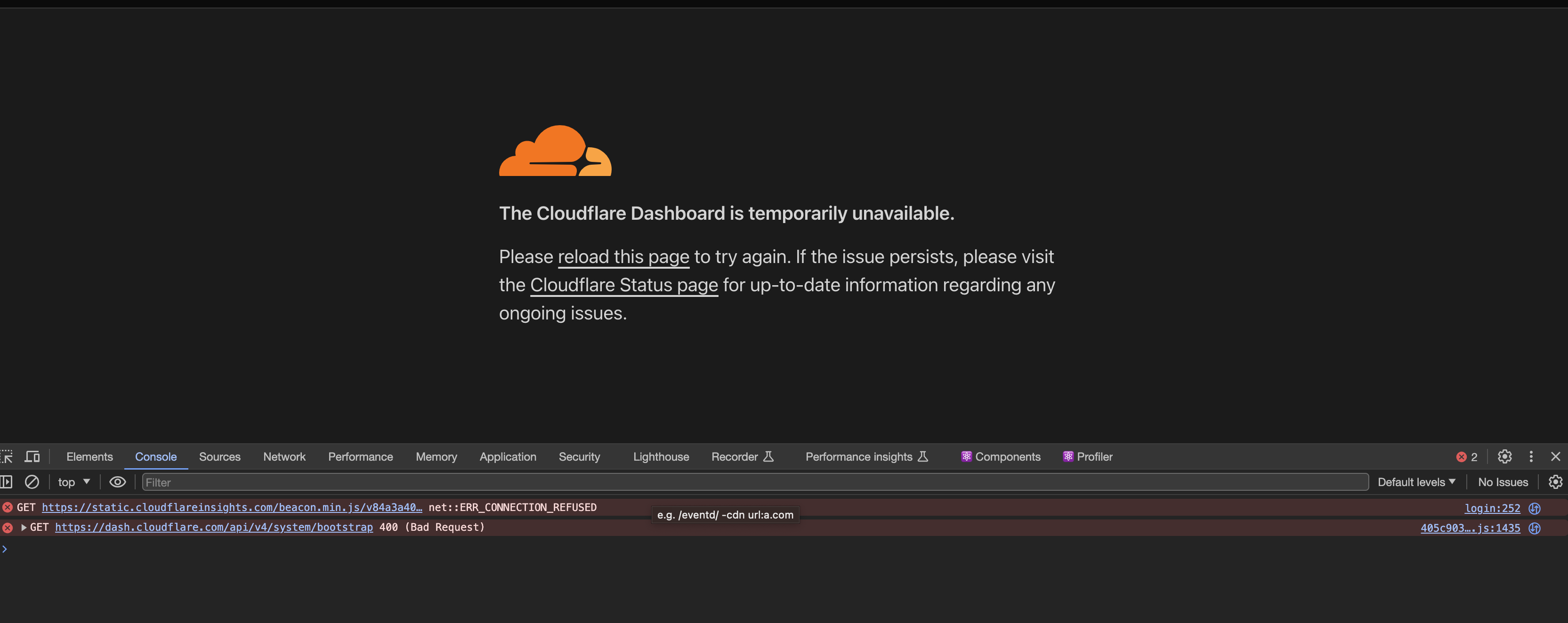Switch to the Network tab
The width and height of the screenshot is (1568, 623).
[284, 456]
